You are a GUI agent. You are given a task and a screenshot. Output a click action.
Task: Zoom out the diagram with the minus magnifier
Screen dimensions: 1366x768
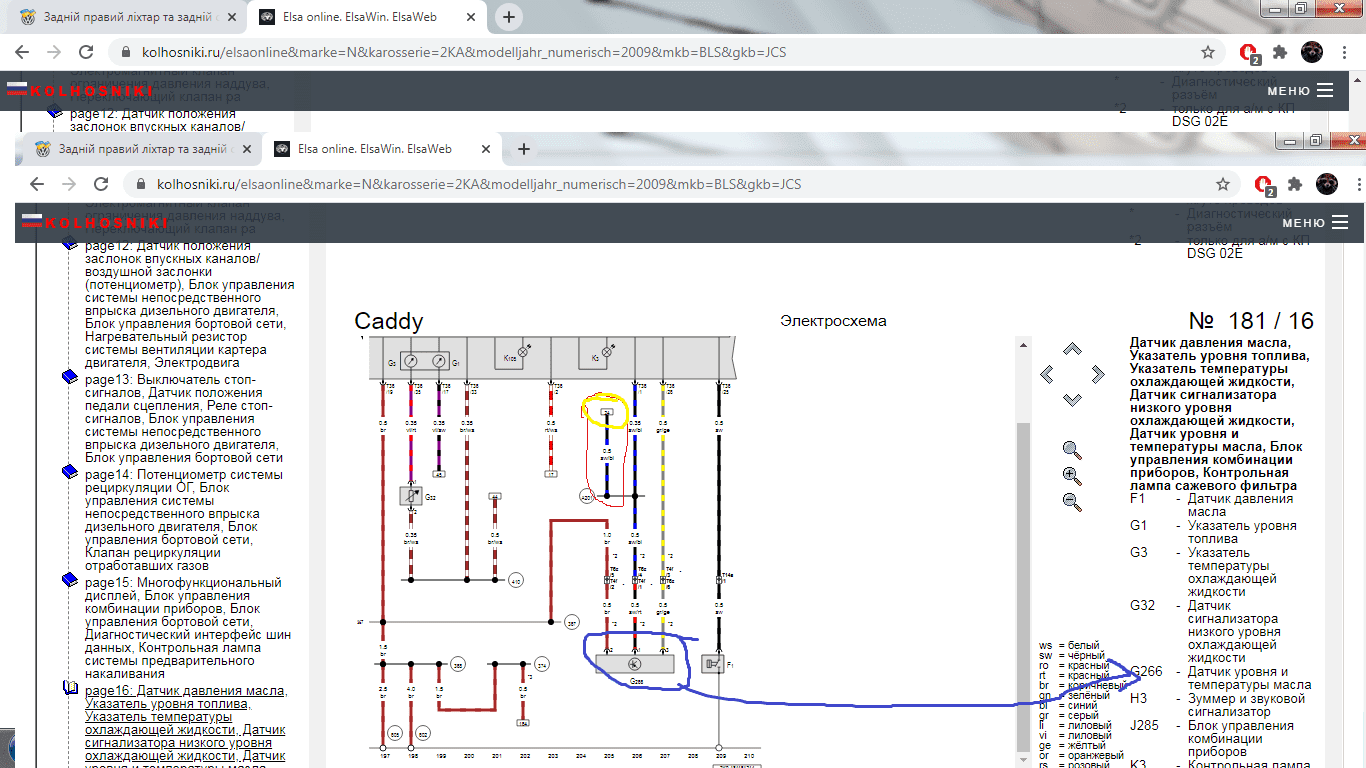[x=1072, y=502]
